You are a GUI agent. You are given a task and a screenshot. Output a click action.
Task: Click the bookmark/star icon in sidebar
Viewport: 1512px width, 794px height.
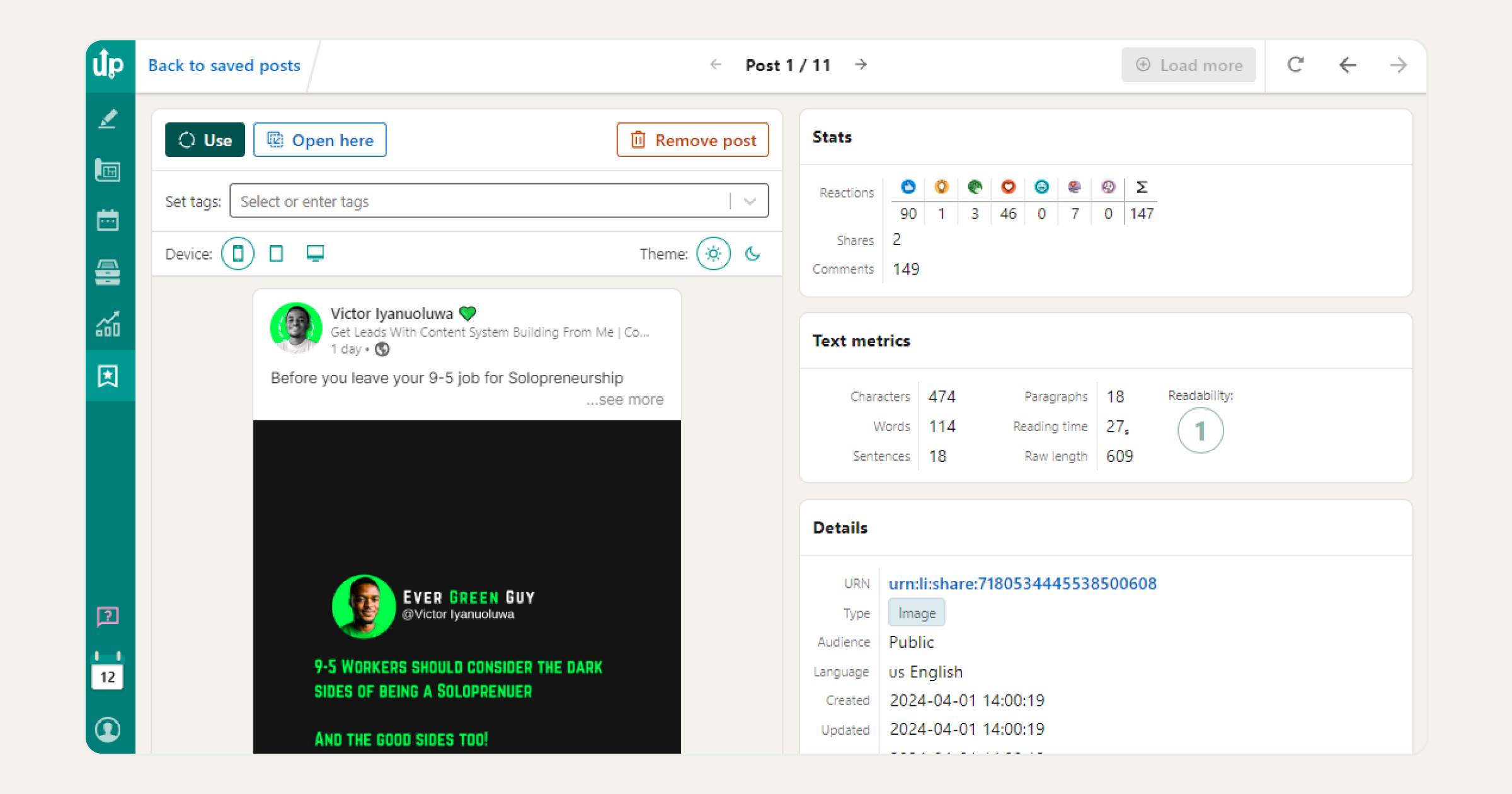[108, 376]
